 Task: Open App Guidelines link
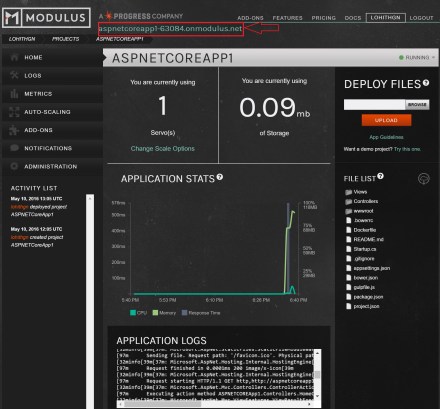point(386,137)
